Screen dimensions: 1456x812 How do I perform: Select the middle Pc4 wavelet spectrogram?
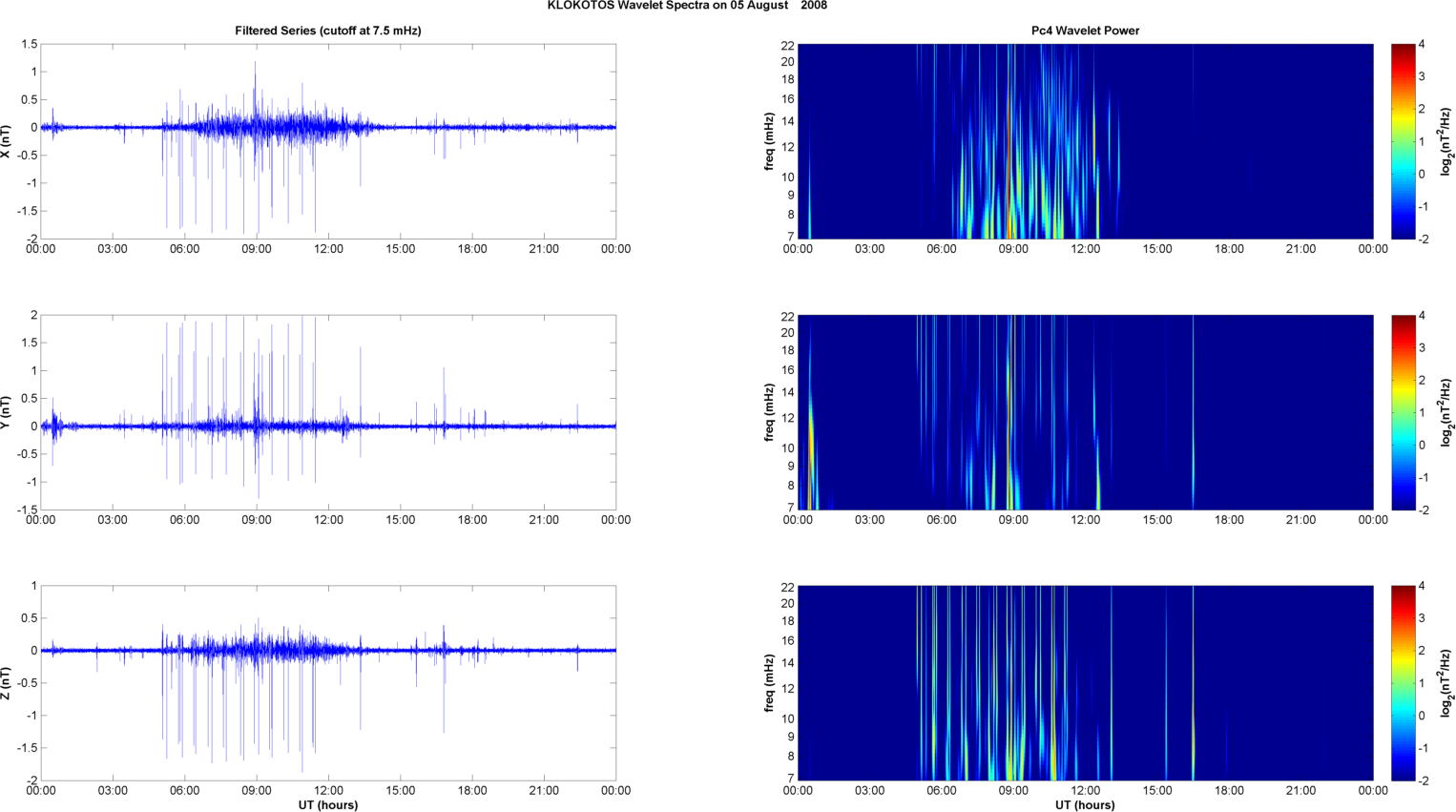(x=1085, y=412)
